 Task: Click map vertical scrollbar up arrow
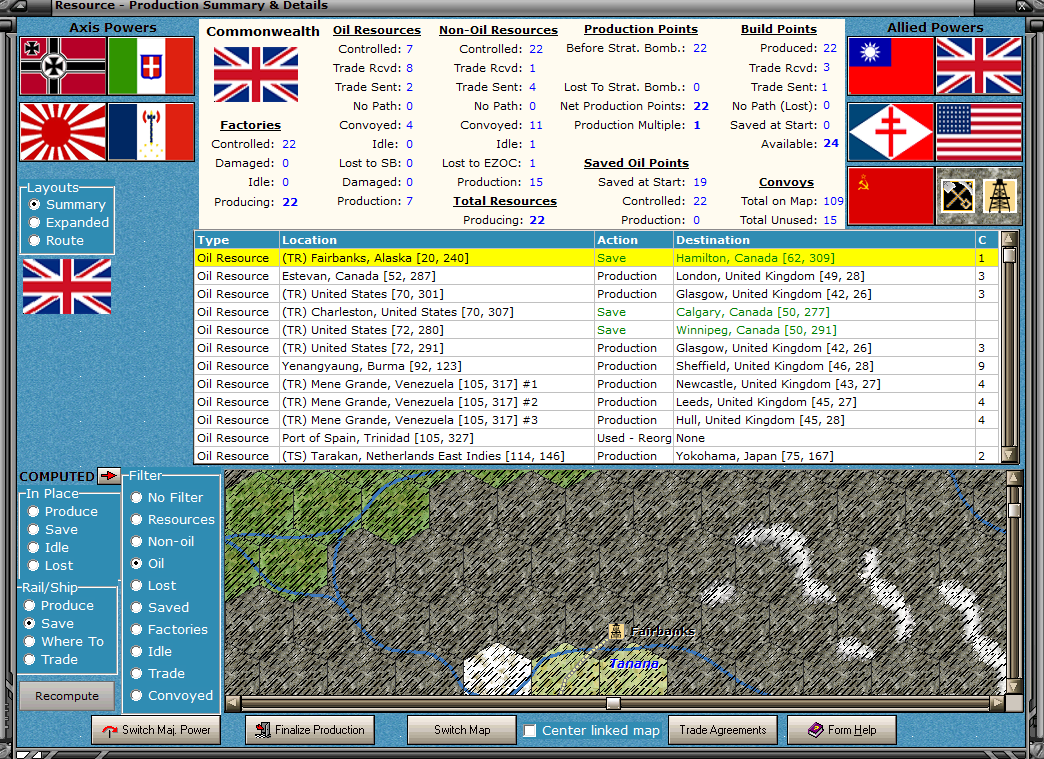[x=1014, y=477]
